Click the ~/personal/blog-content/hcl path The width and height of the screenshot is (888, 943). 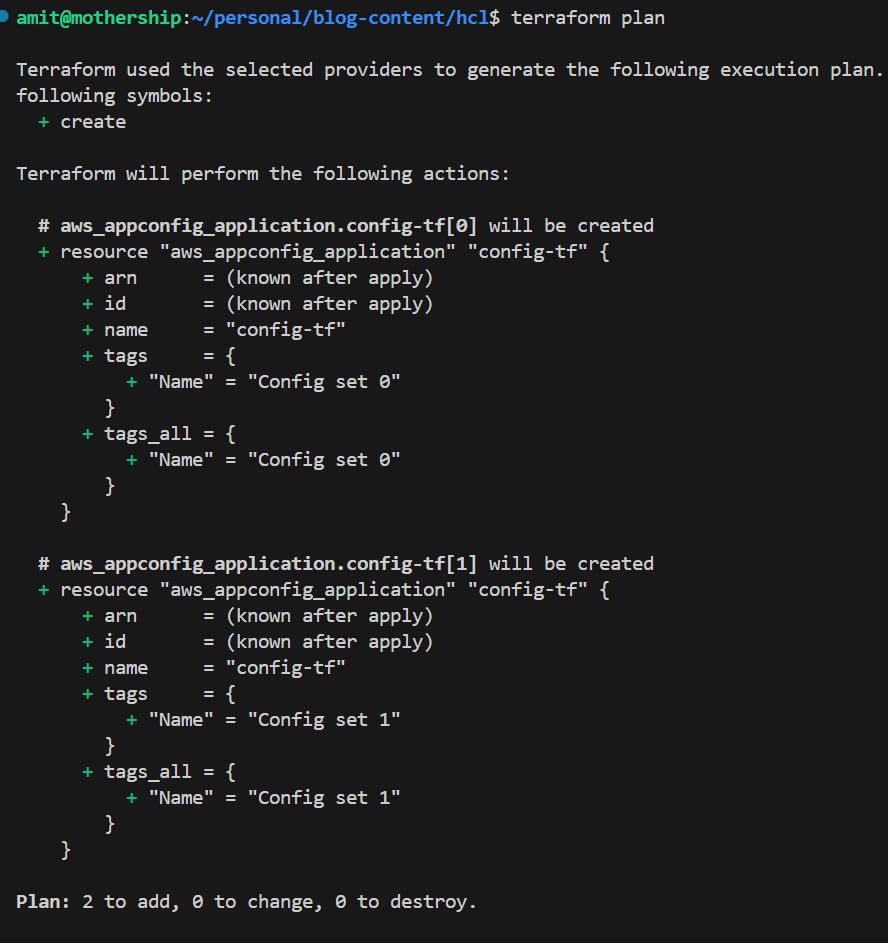[340, 18]
